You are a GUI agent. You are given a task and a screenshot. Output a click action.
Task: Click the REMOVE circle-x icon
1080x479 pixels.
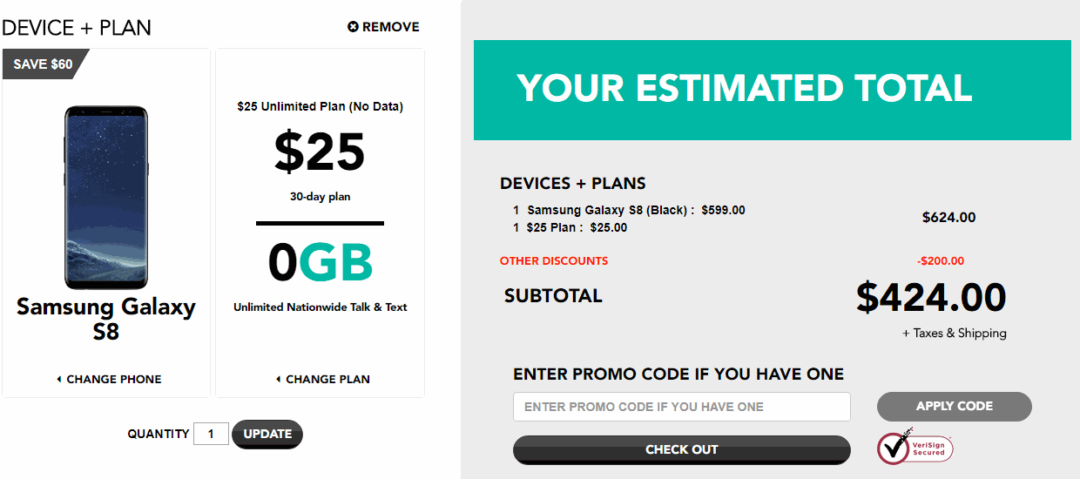(x=353, y=27)
